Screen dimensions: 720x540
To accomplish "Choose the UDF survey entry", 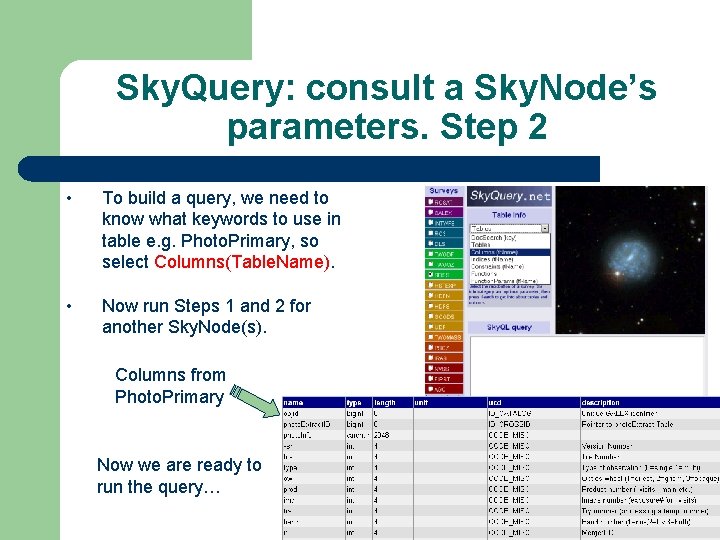I will click(x=444, y=327).
